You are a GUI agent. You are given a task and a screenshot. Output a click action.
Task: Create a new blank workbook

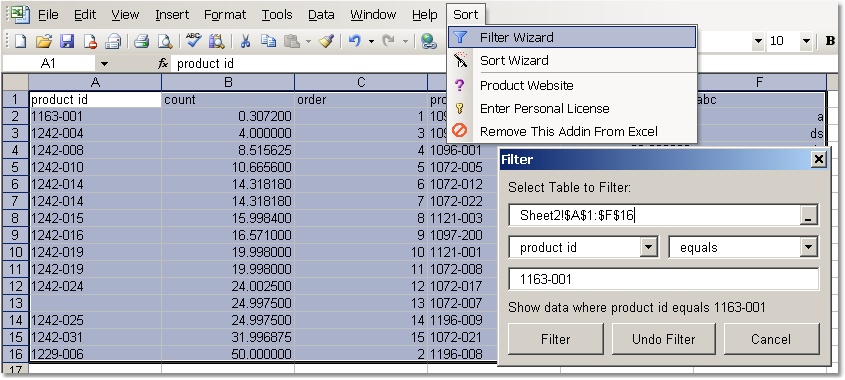[x=20, y=41]
